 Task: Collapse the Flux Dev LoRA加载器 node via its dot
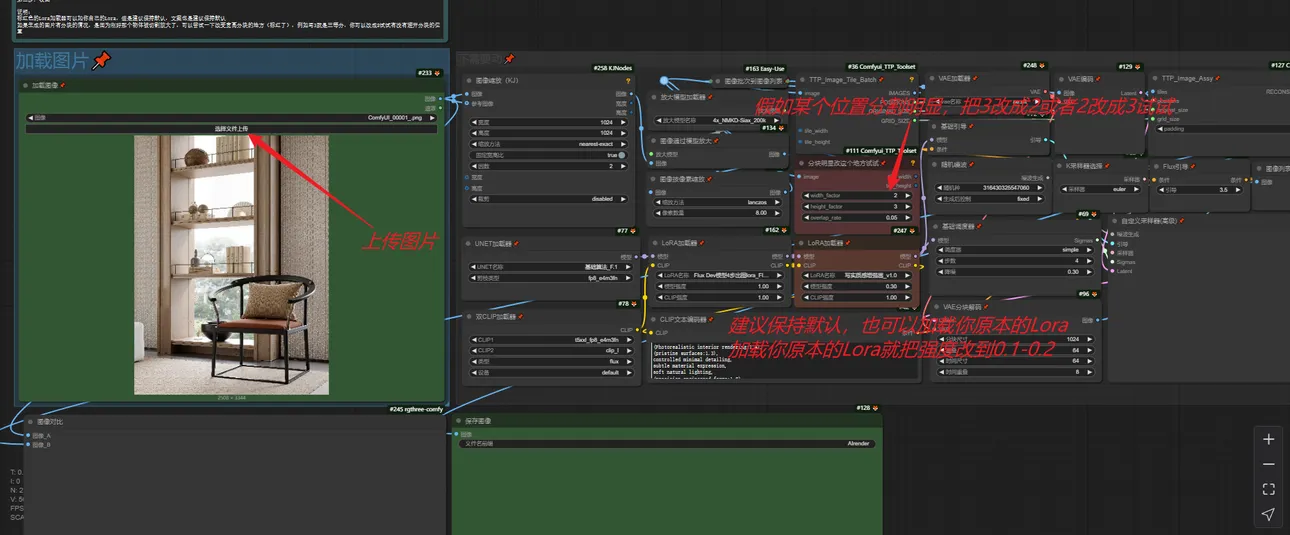point(654,242)
